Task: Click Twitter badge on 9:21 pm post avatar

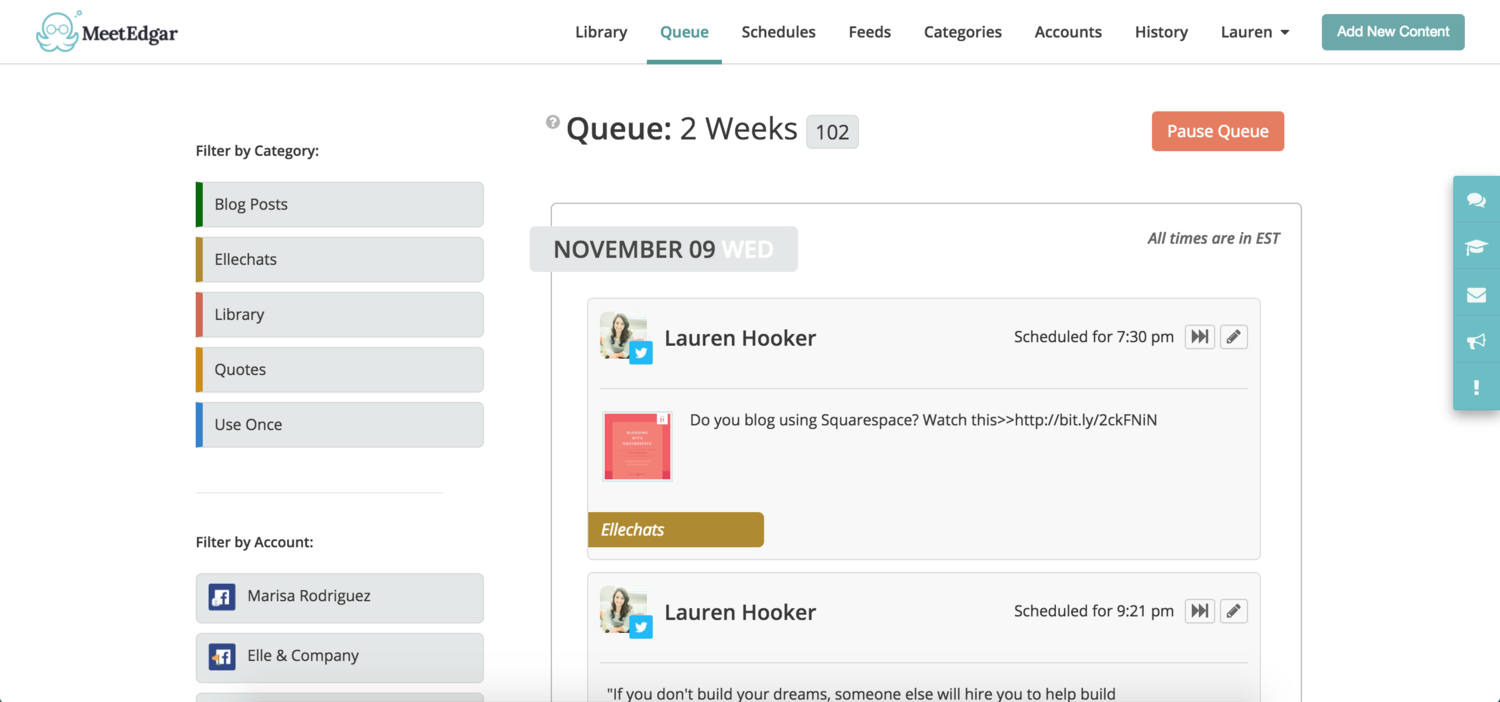Action: pos(641,626)
